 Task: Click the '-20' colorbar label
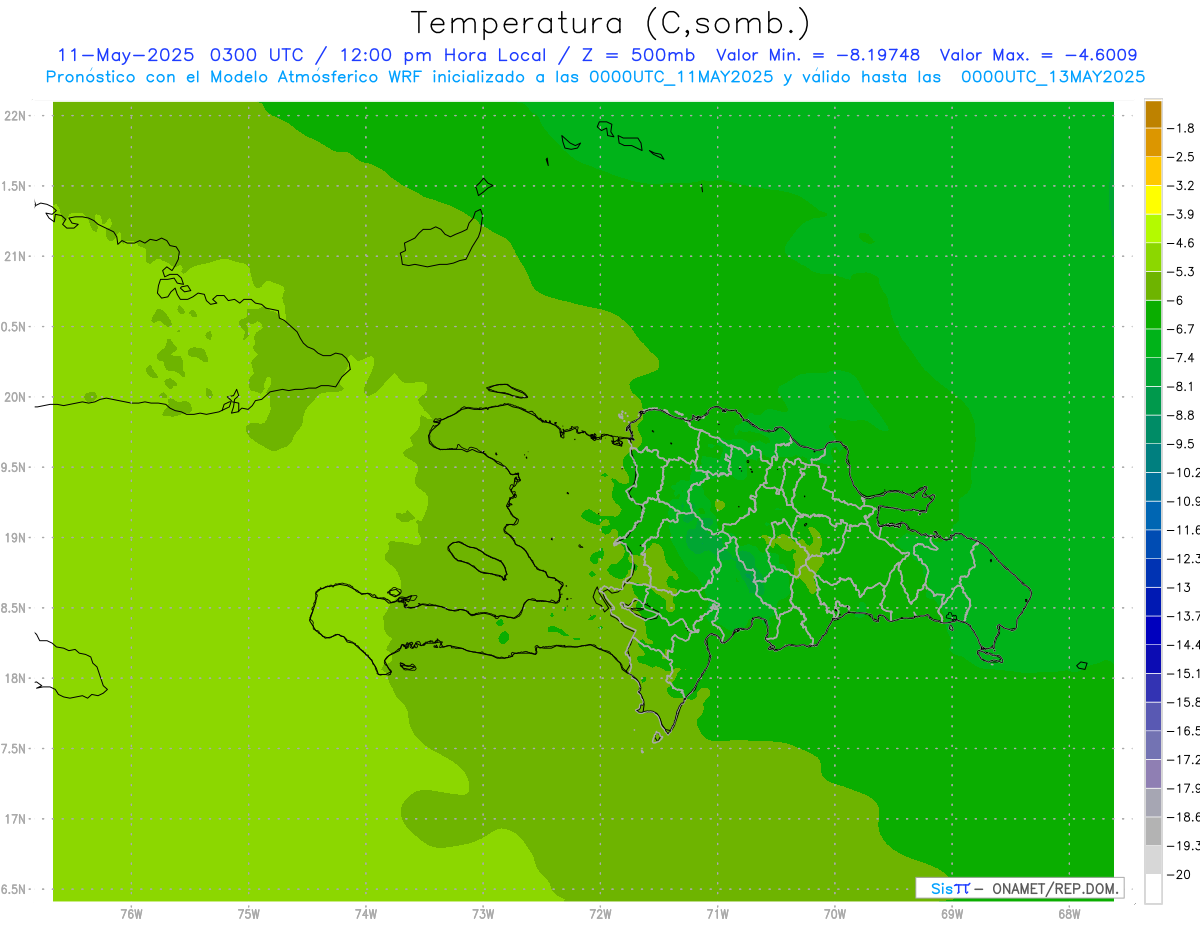click(x=1177, y=875)
